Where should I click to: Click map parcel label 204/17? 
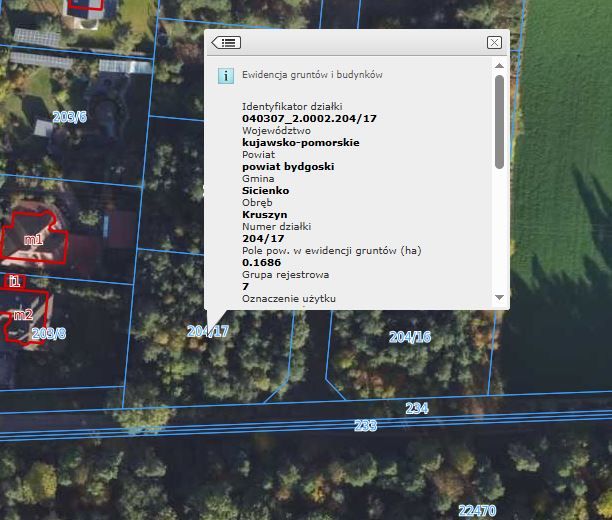coord(208,331)
